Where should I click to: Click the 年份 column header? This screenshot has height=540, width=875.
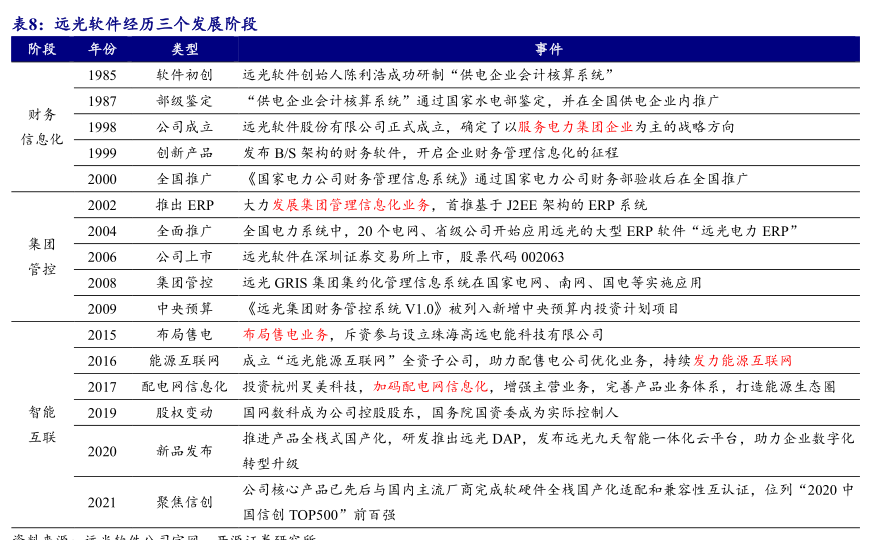(x=102, y=49)
